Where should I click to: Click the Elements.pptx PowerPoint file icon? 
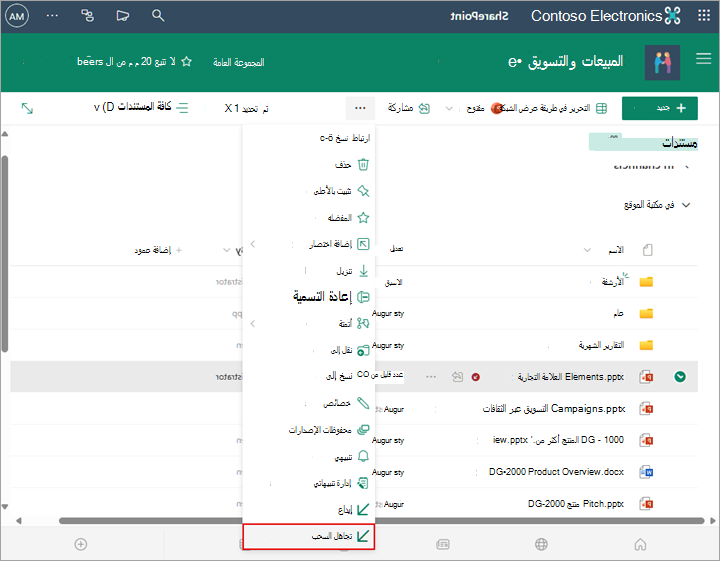tap(647, 377)
